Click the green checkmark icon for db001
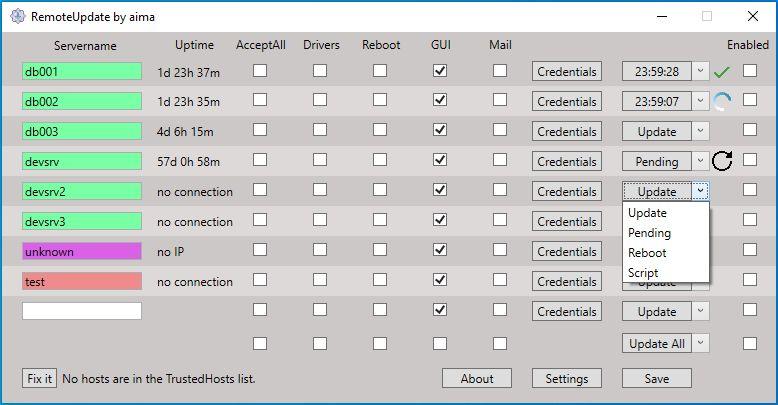778x405 pixels. (722, 72)
